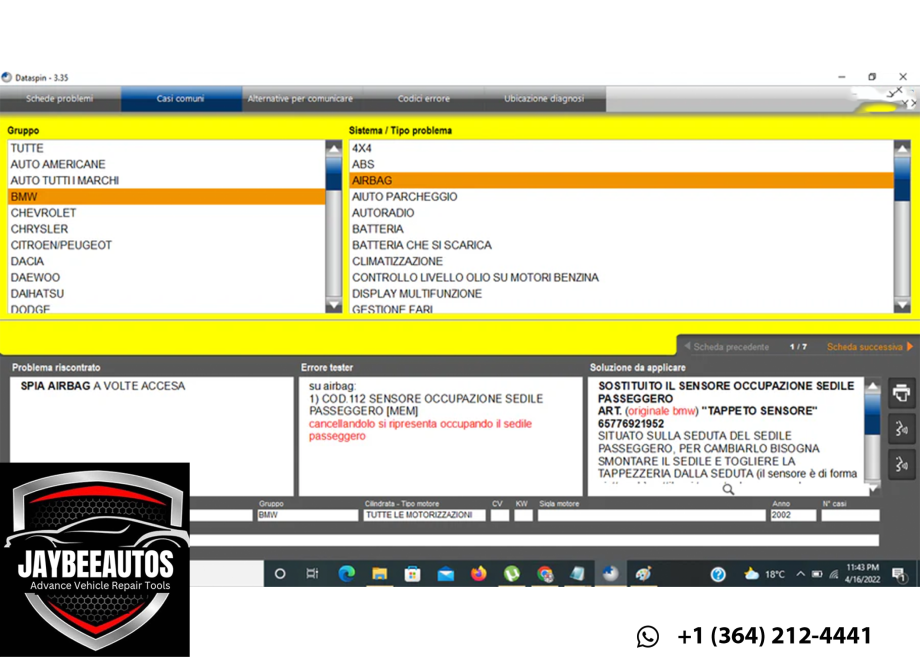The height and width of the screenshot is (657, 920).
Task: Click Gruppo list scroll-up arrow
Action: pos(333,148)
